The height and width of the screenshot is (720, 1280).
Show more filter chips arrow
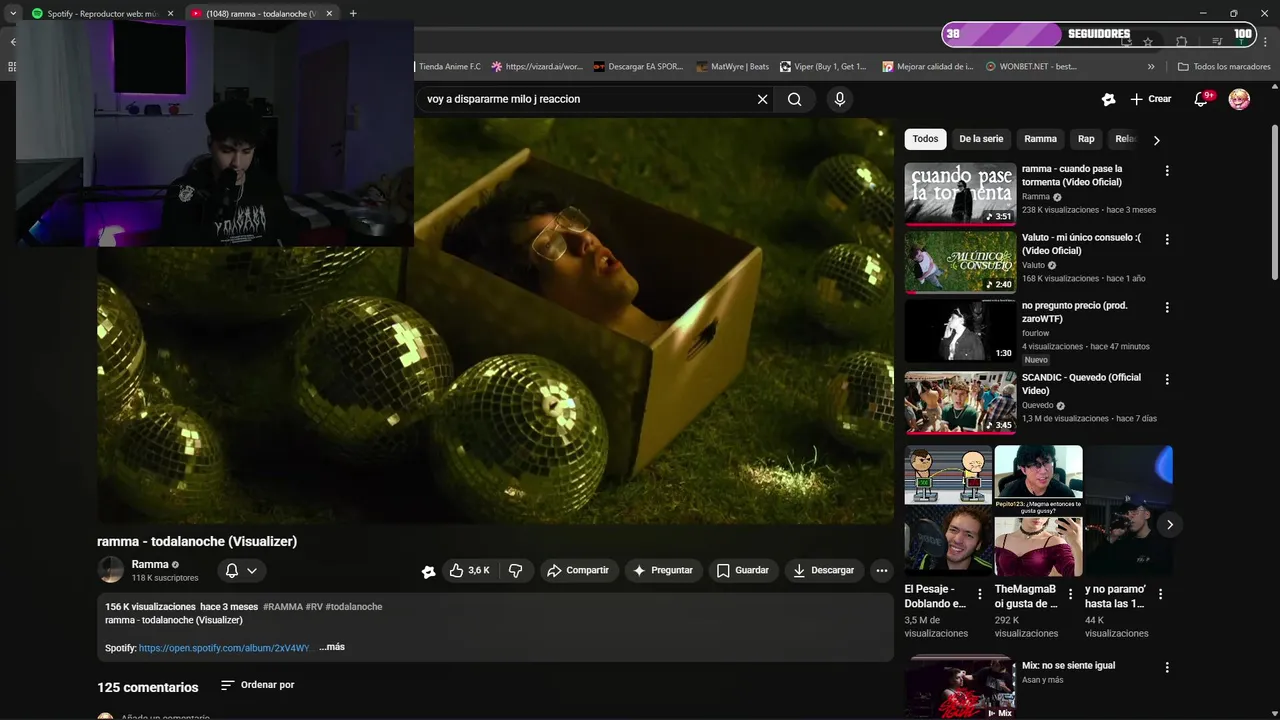coord(1156,140)
